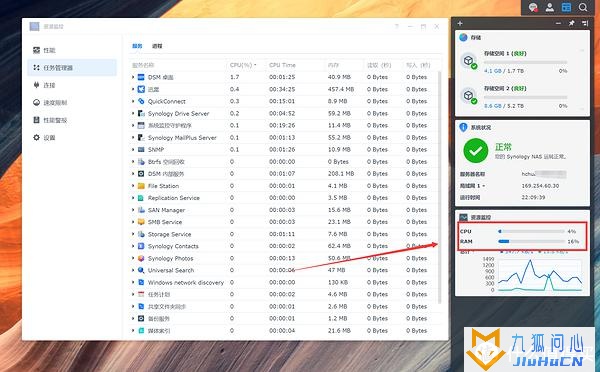The width and height of the screenshot is (600, 372).
Task: Click the 资源监控 widget header icon
Action: pyautogui.click(x=463, y=217)
